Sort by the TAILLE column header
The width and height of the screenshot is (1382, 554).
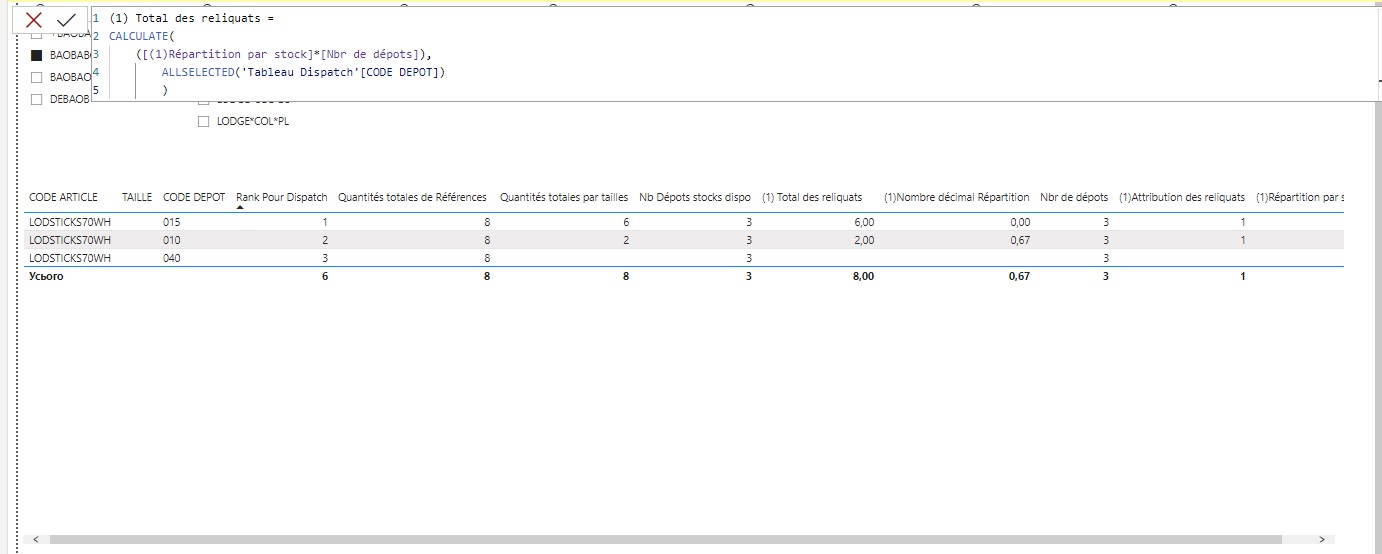[137, 197]
